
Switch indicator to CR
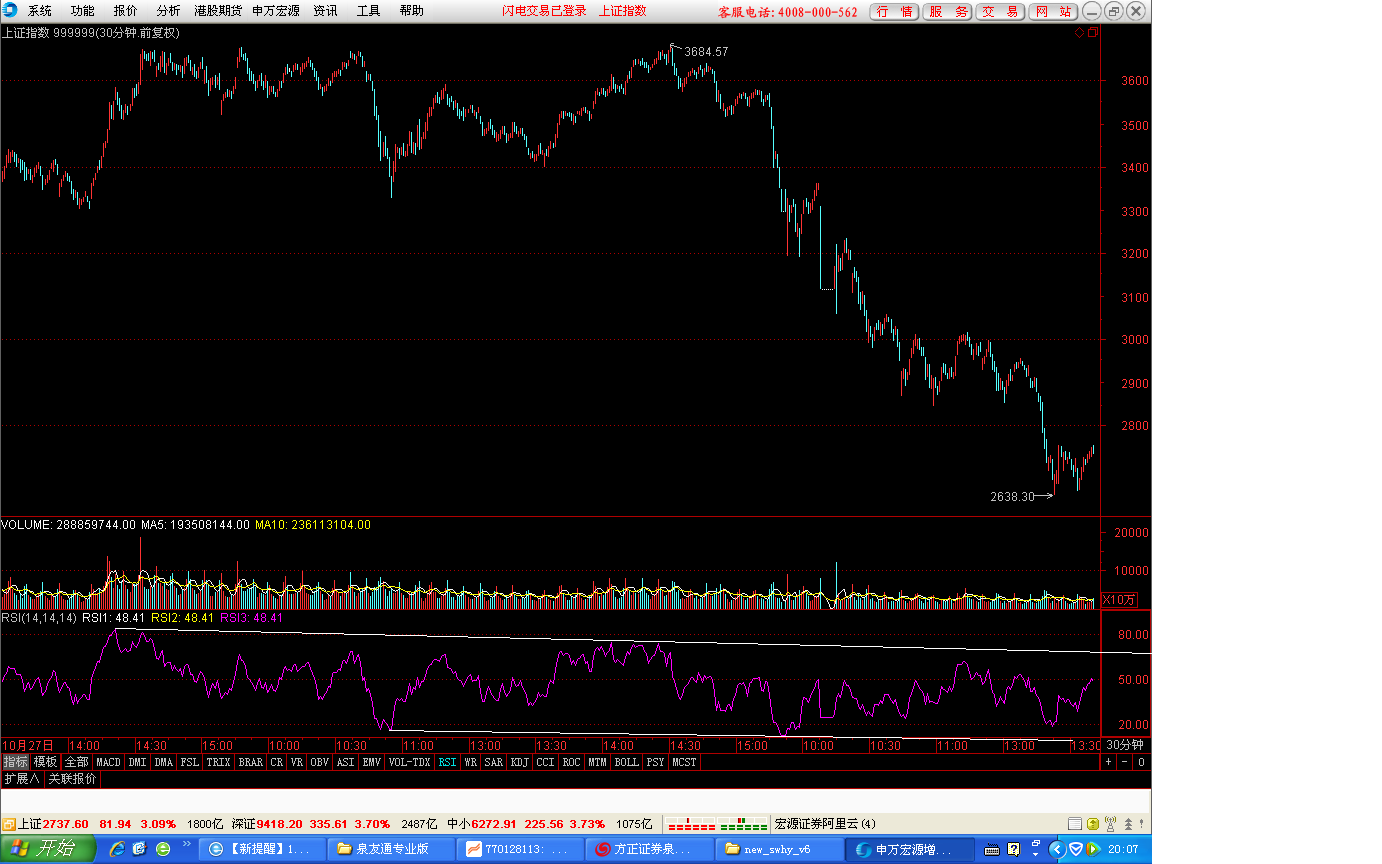(277, 762)
